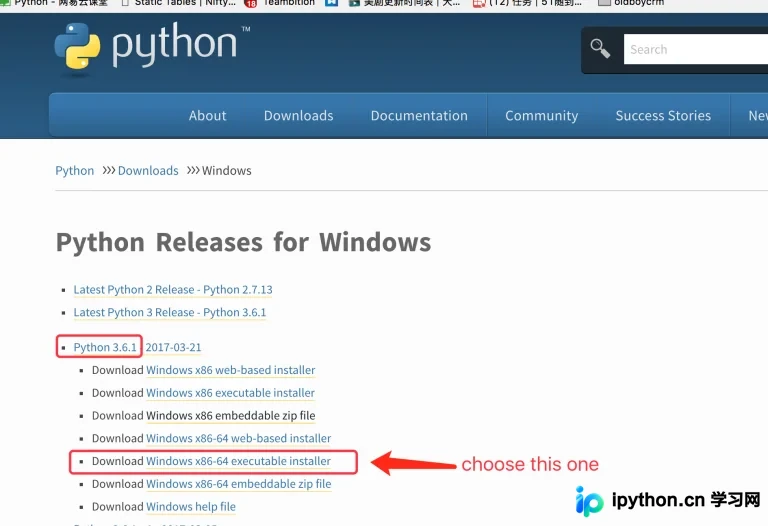Screen dimensions: 768x526
Task: Focus the Search input field
Action: point(696,49)
